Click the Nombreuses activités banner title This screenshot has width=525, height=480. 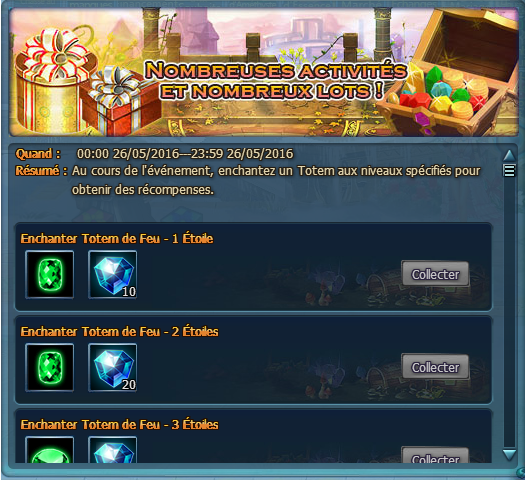(x=275, y=80)
